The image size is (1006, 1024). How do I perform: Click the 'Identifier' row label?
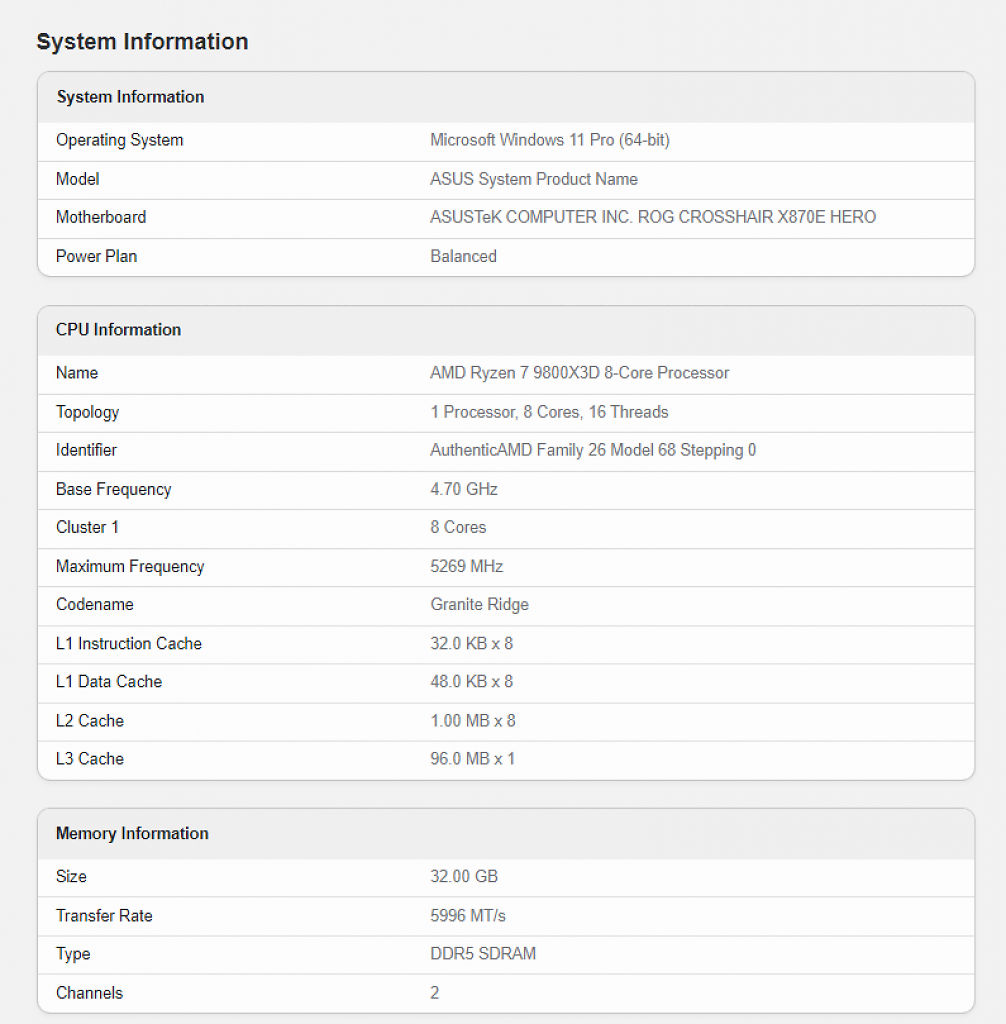86,450
